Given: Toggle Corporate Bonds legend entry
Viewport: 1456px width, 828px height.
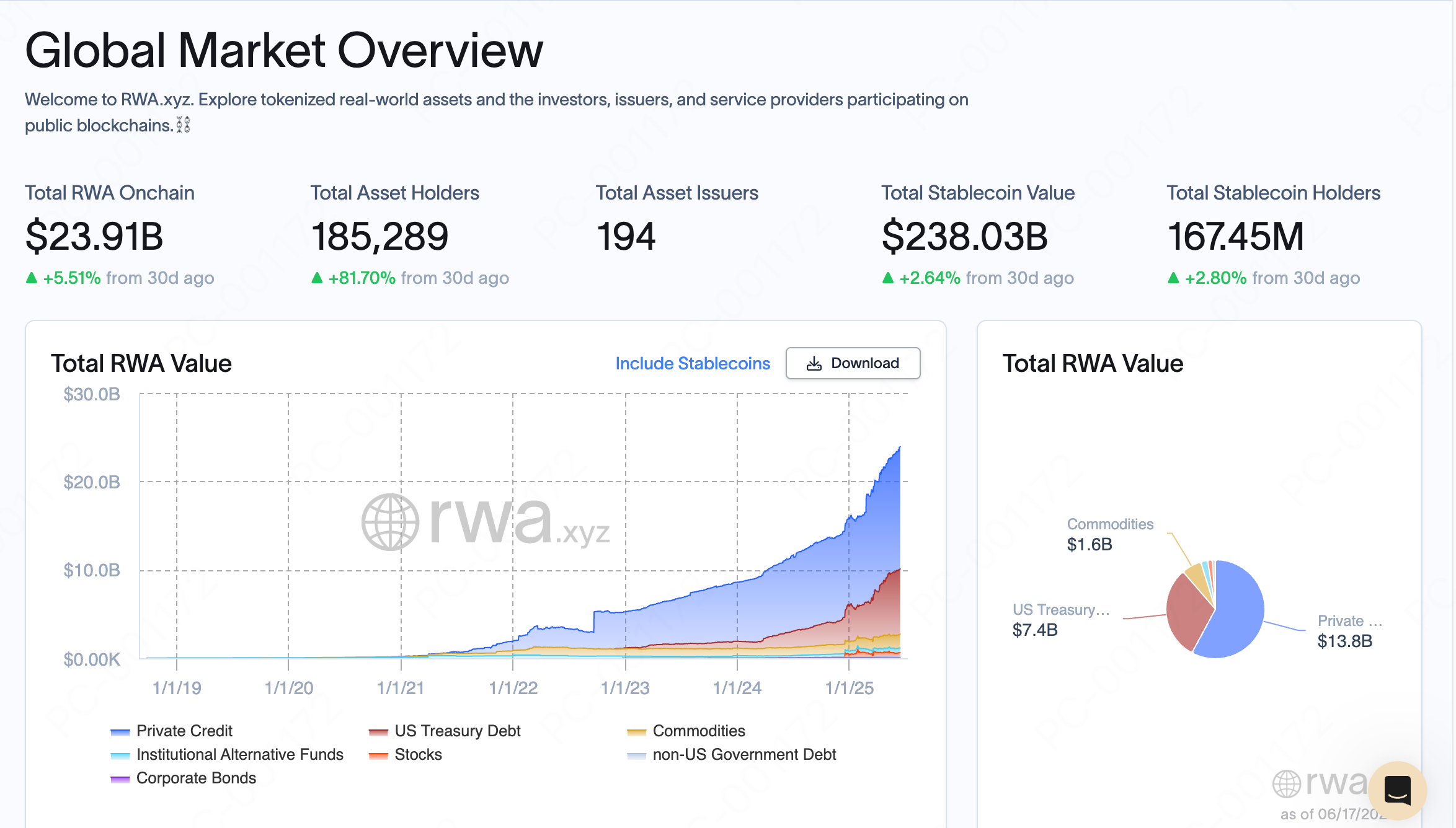Looking at the screenshot, I should coord(195,778).
